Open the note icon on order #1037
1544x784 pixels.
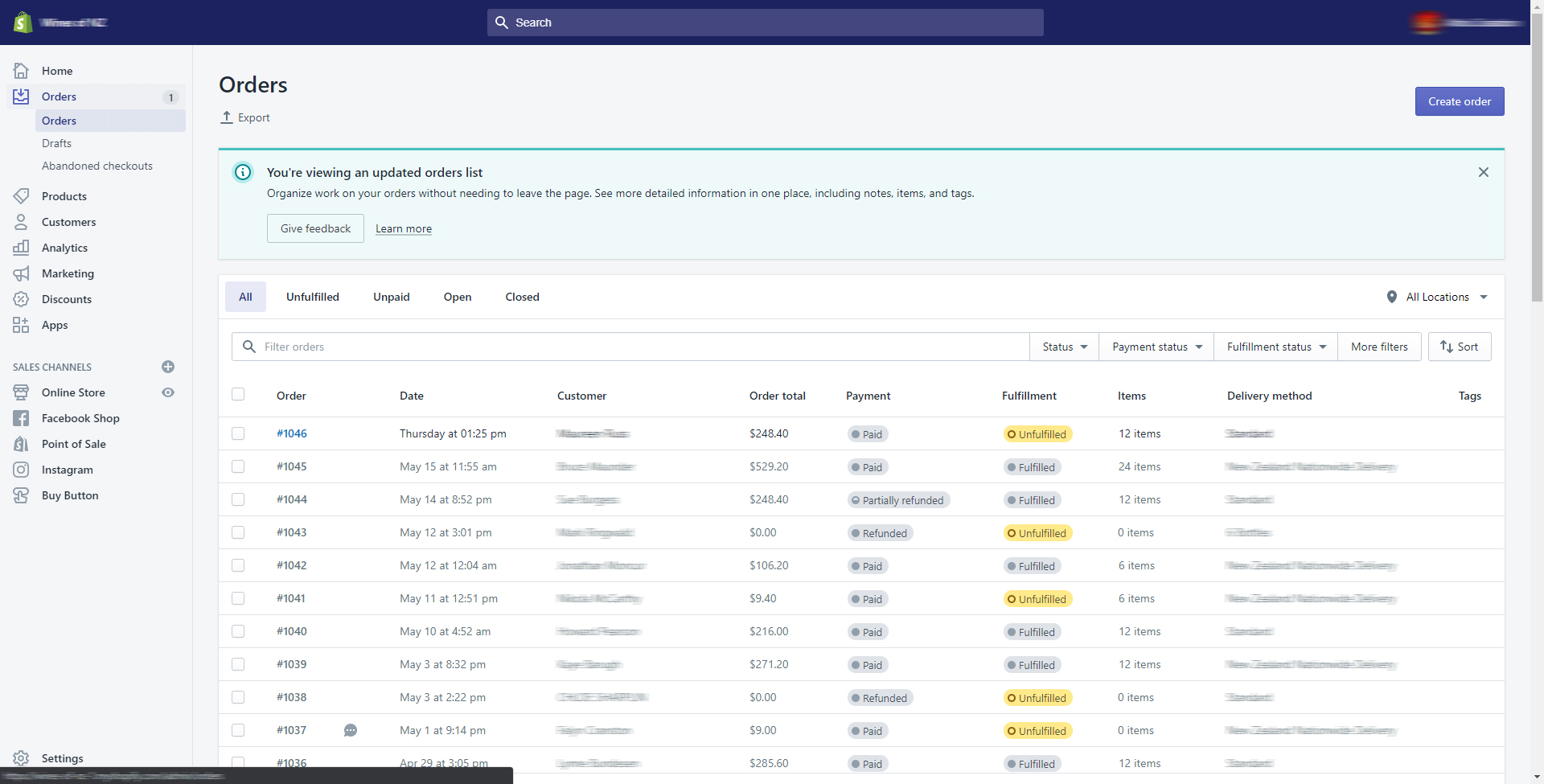[351, 730]
